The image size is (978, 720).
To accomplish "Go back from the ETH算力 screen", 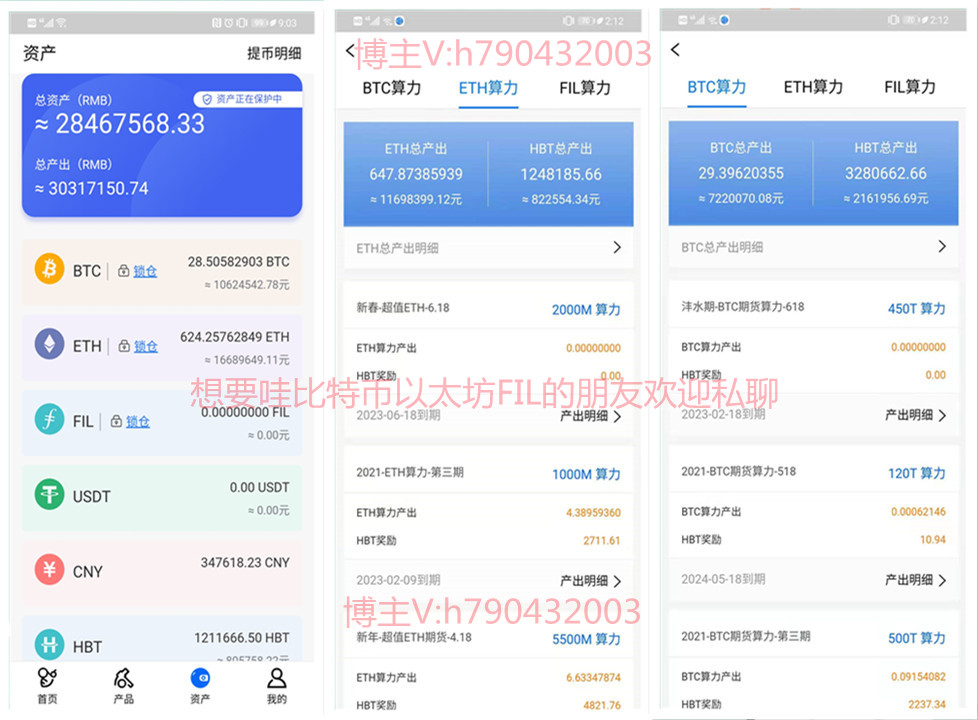I will [x=349, y=51].
